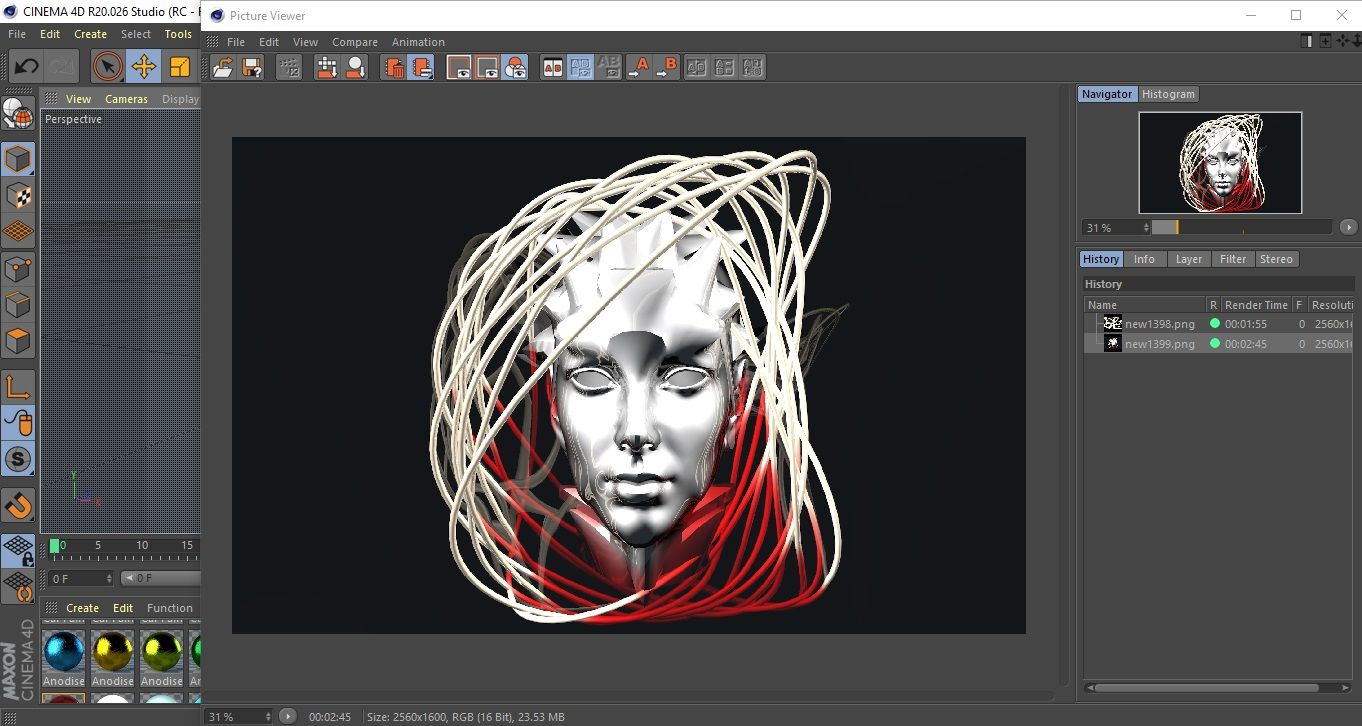Toggle the second eye display mode icon
The image size is (1362, 726).
[x=487, y=67]
